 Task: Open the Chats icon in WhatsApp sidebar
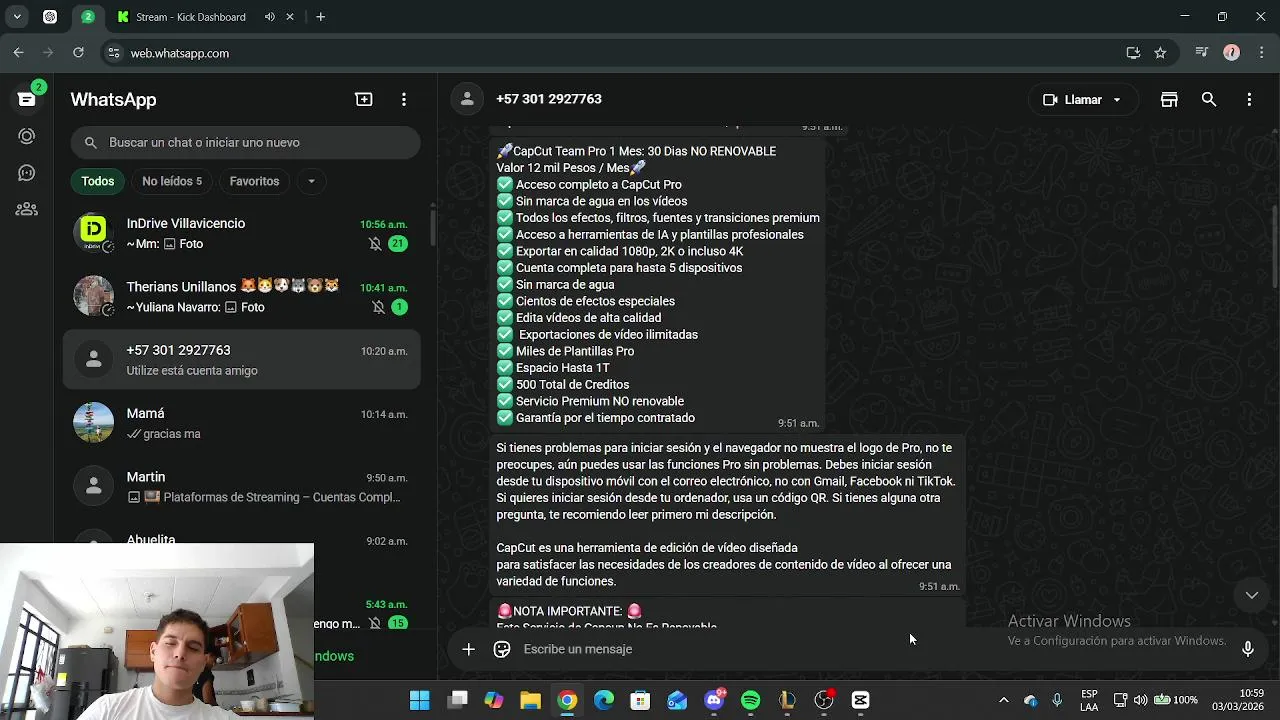pyautogui.click(x=27, y=99)
